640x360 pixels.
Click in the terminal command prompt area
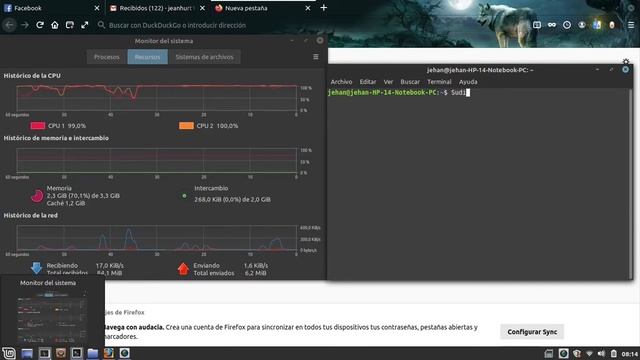pyautogui.click(x=478, y=184)
